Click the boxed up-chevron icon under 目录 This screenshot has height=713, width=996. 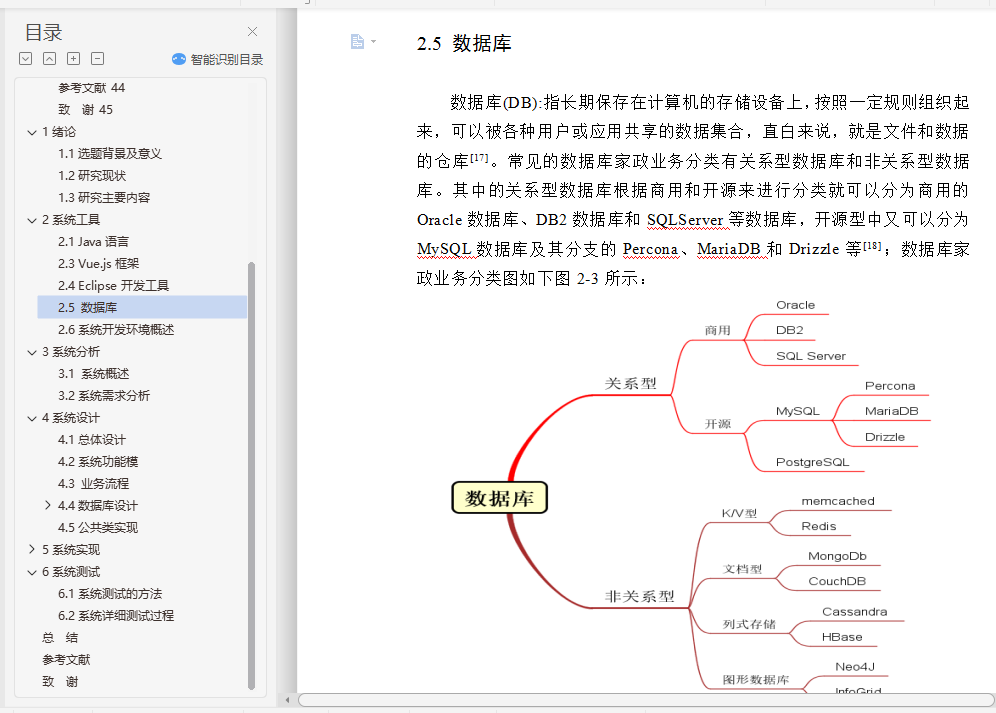coord(50,59)
